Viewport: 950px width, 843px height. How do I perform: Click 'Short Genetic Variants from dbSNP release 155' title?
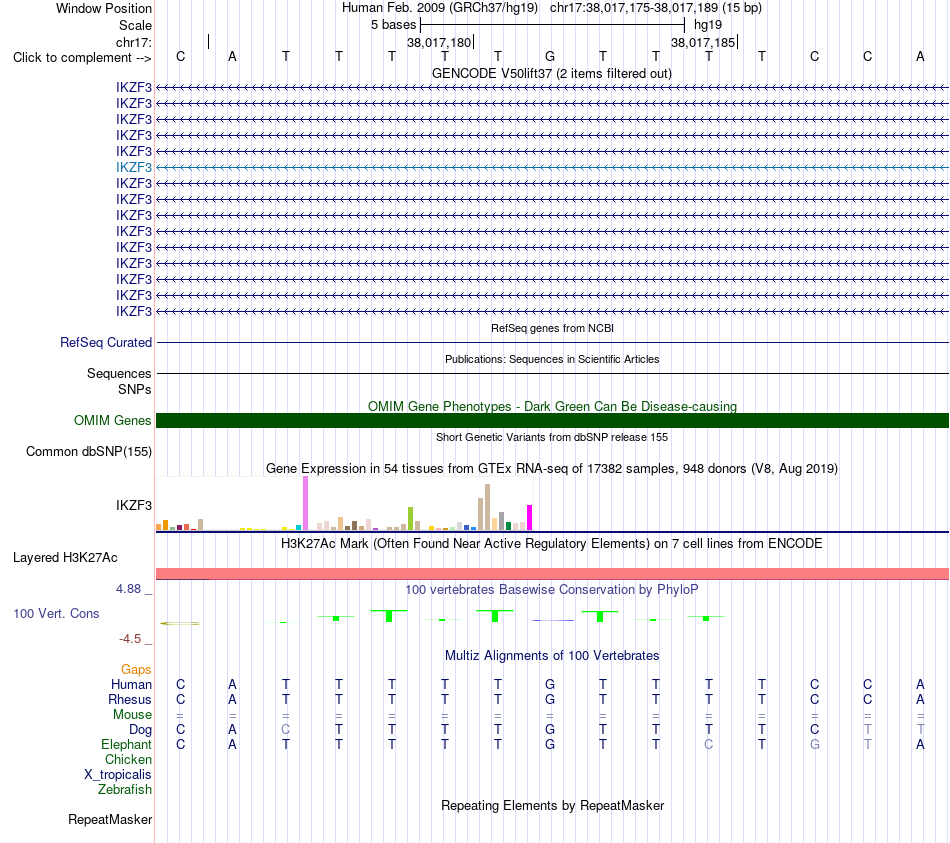[552, 437]
